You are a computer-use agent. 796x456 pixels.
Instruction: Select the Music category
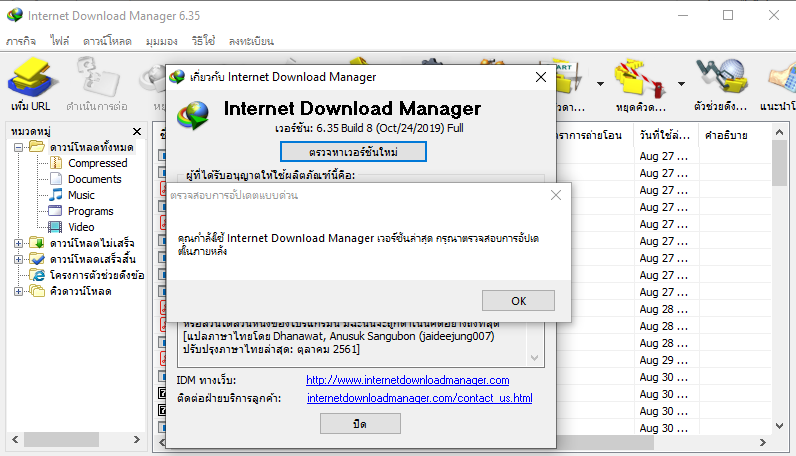click(81, 195)
